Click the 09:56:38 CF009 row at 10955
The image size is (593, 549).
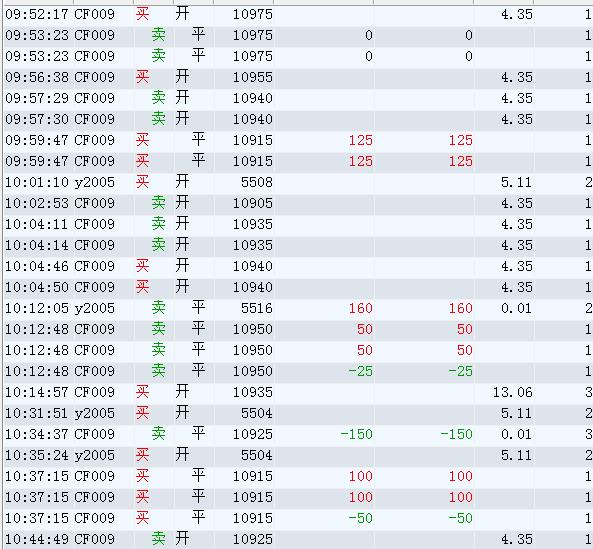pos(298,78)
